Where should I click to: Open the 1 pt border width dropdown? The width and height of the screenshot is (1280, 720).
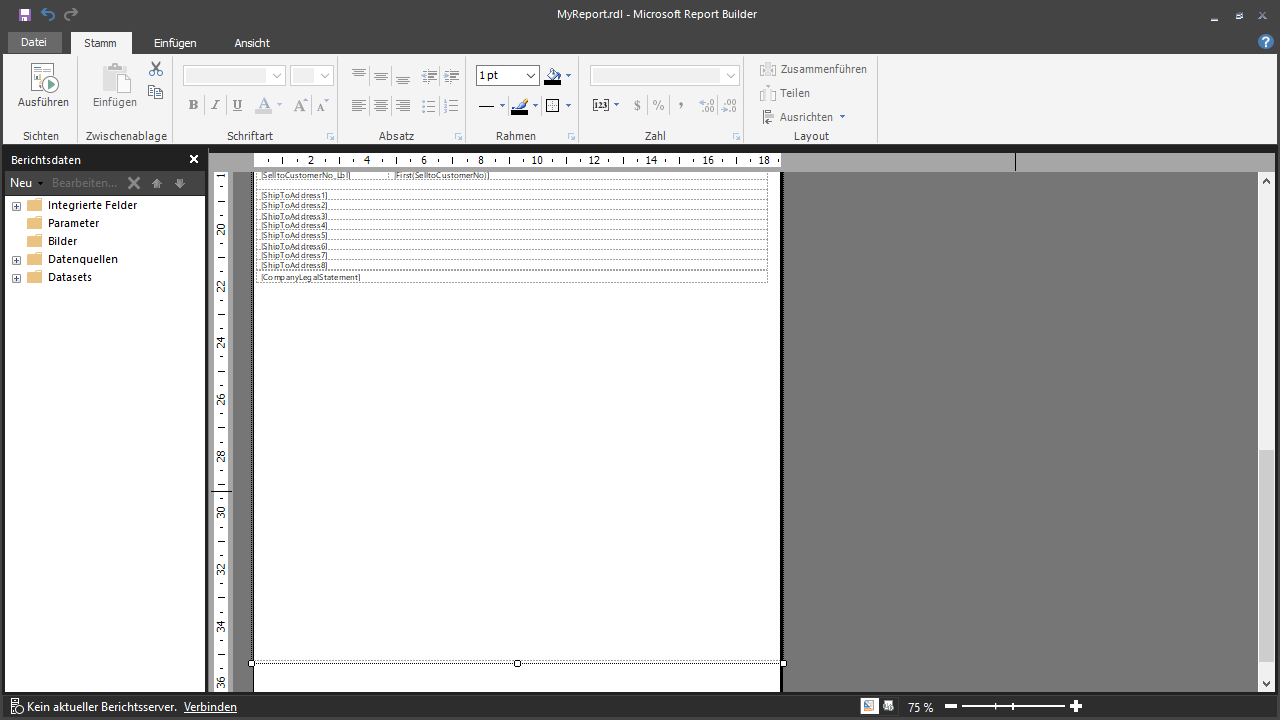click(531, 76)
